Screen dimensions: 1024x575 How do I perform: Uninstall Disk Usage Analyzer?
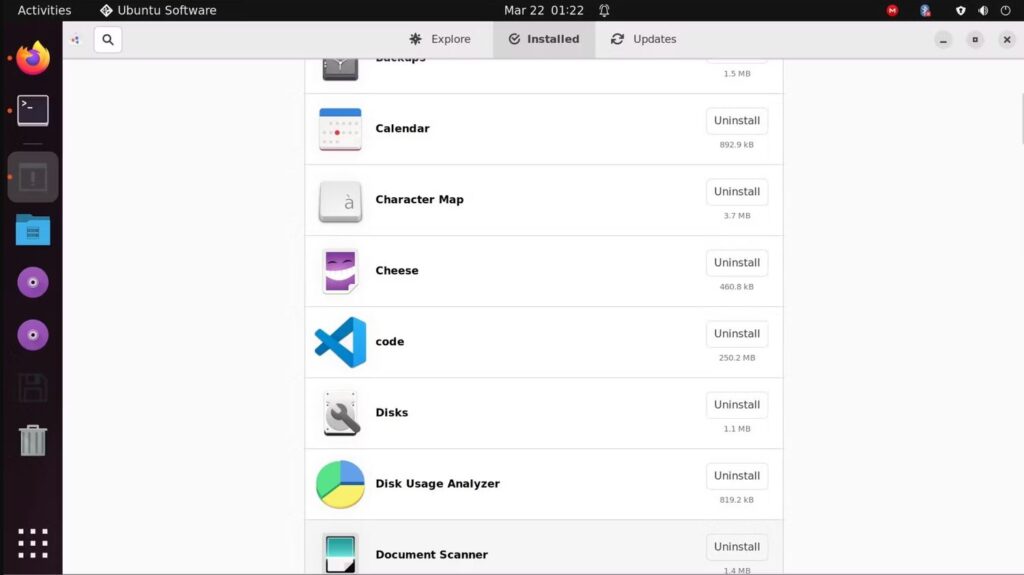point(737,476)
